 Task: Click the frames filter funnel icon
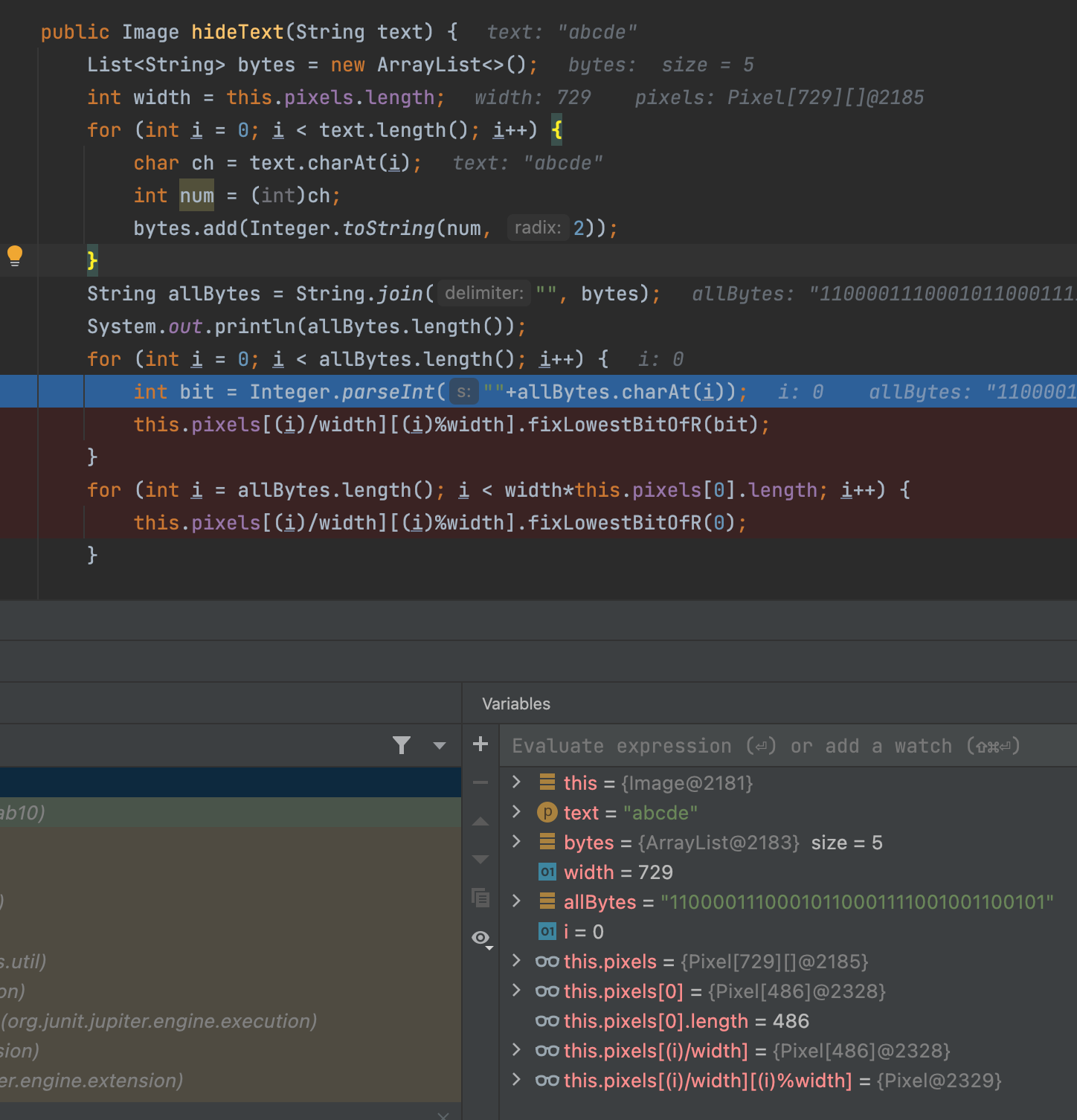click(402, 745)
